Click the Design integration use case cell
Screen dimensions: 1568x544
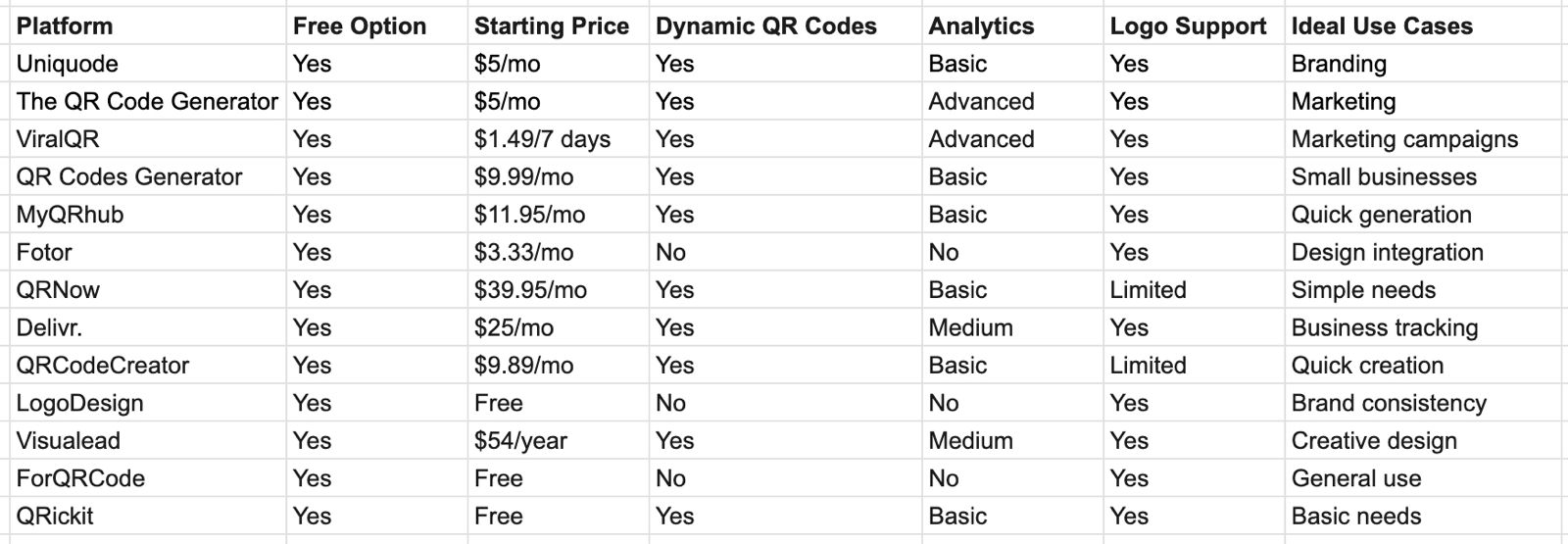point(1387,253)
